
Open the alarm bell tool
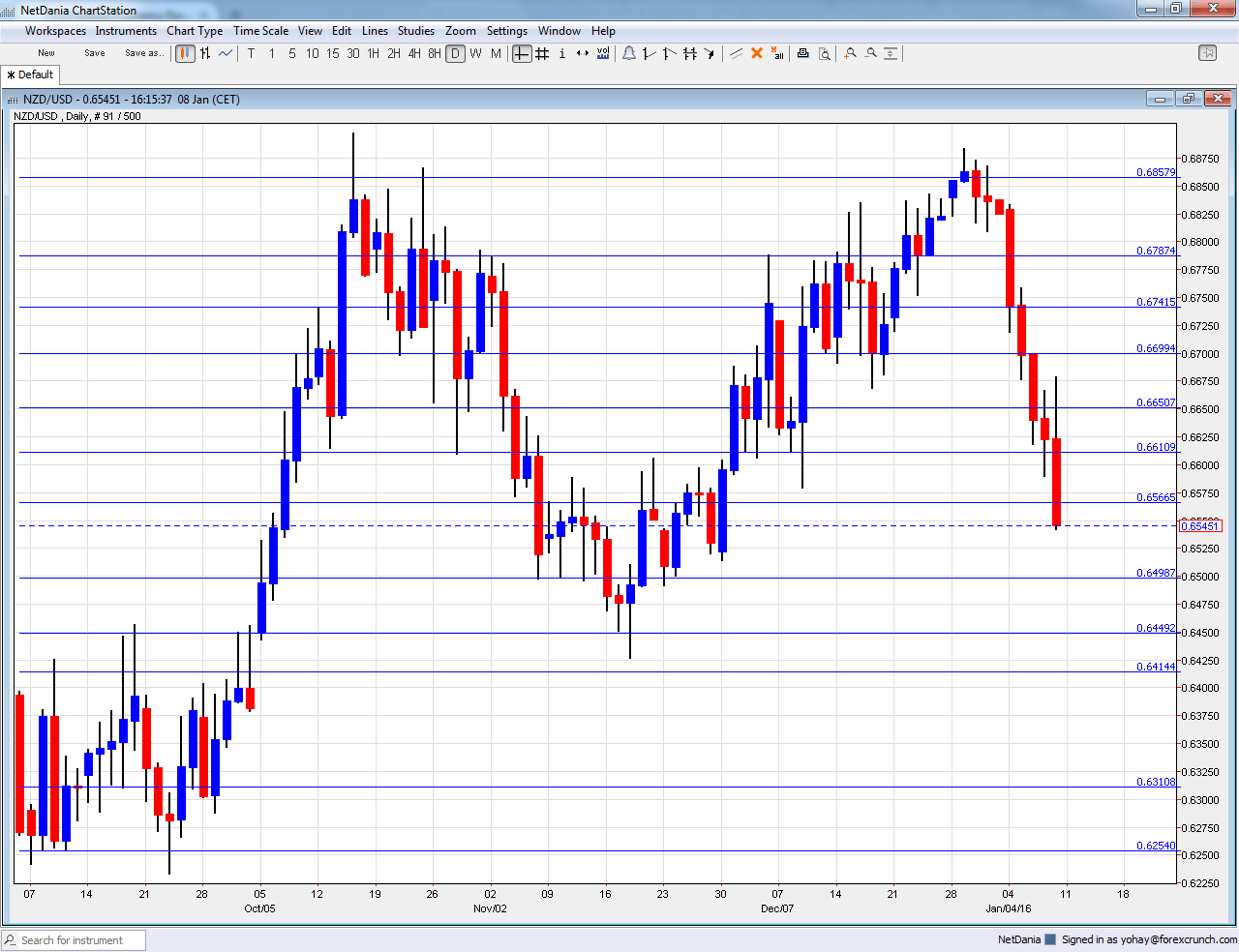point(629,53)
